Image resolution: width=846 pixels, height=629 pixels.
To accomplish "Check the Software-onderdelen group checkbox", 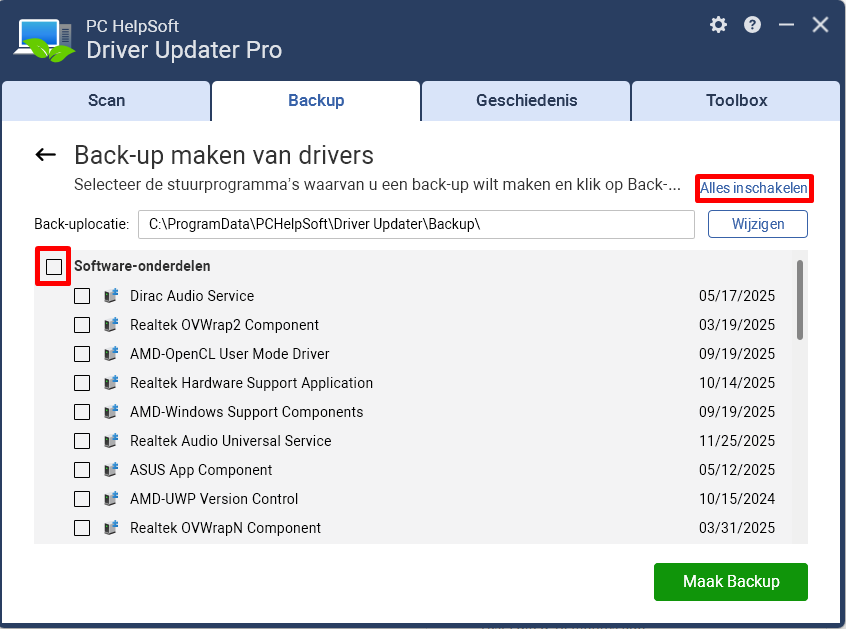I will (x=54, y=266).
